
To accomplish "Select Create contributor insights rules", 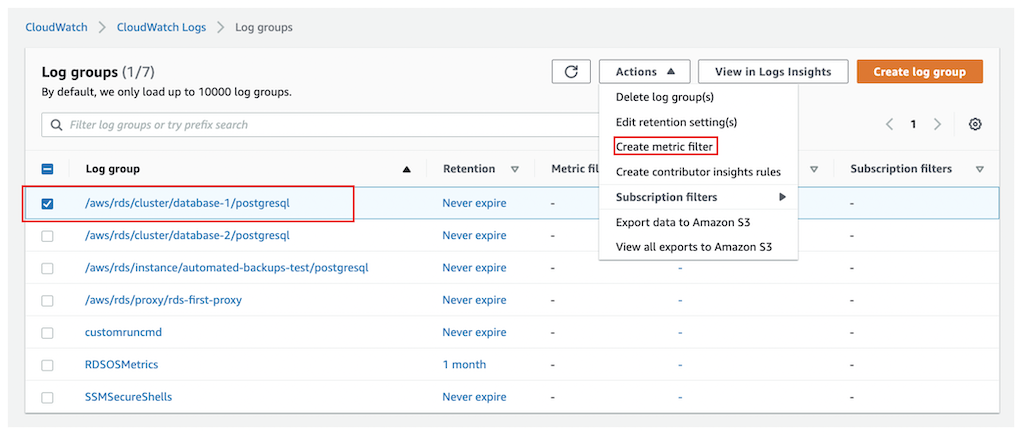I will (698, 172).
